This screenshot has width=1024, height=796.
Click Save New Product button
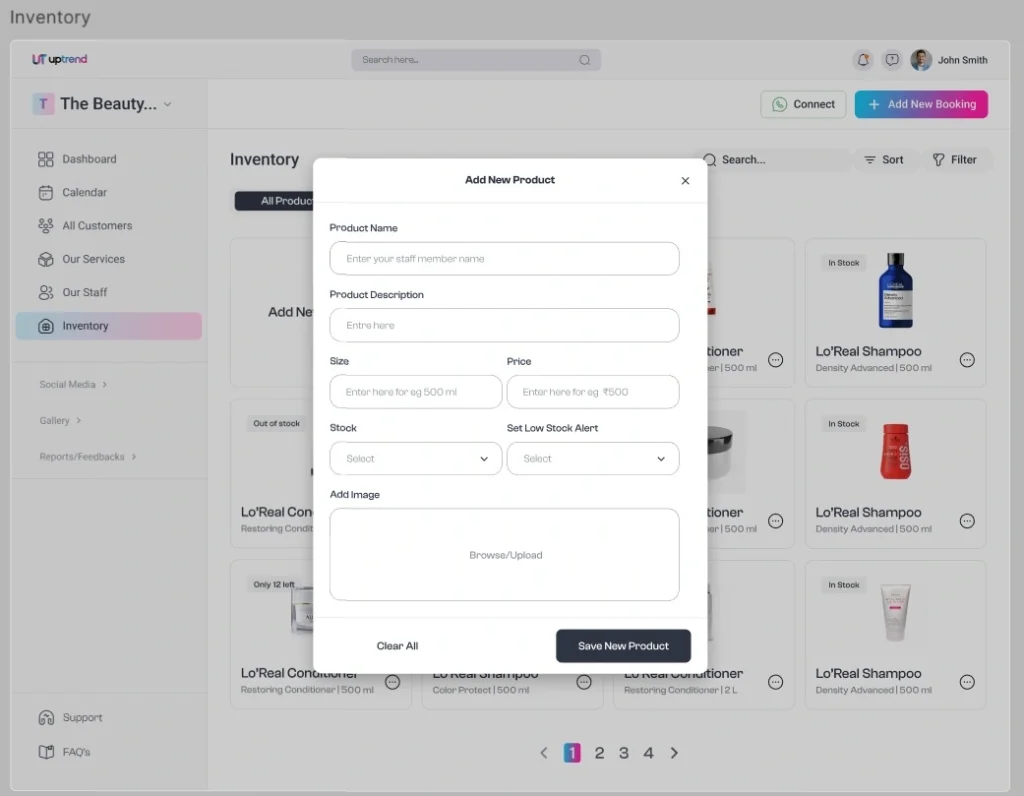point(623,646)
